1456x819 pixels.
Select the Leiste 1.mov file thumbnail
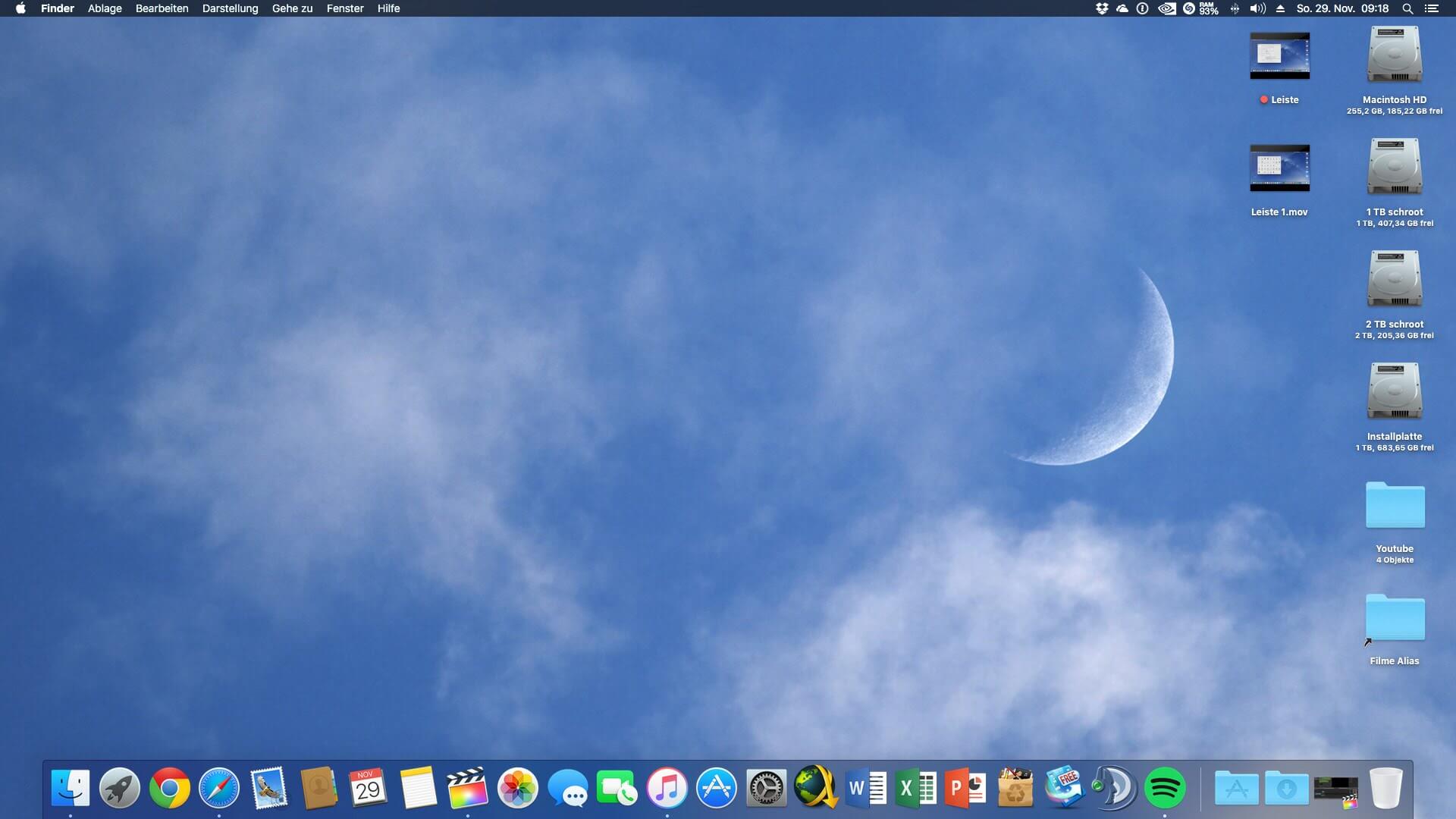1279,168
